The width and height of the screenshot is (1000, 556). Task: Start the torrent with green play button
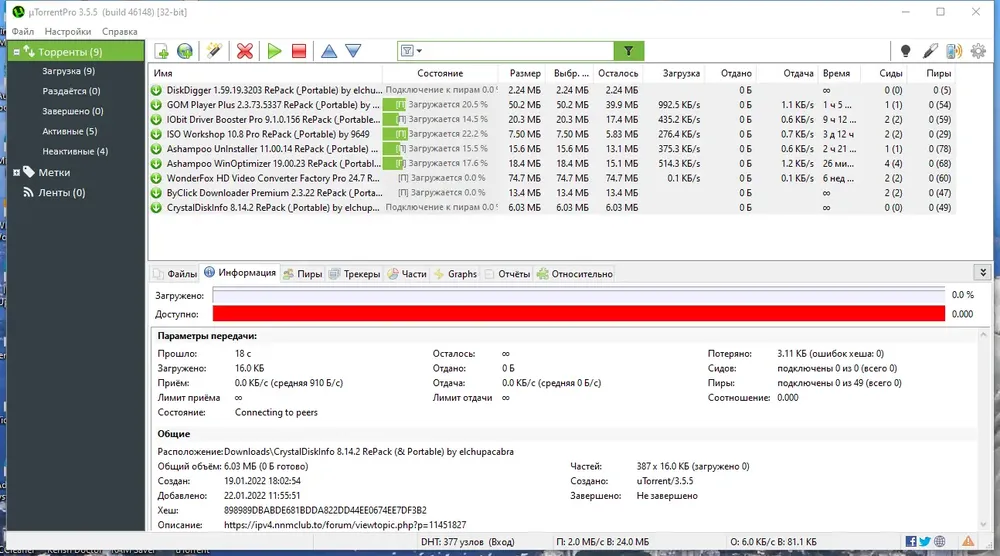(274, 51)
